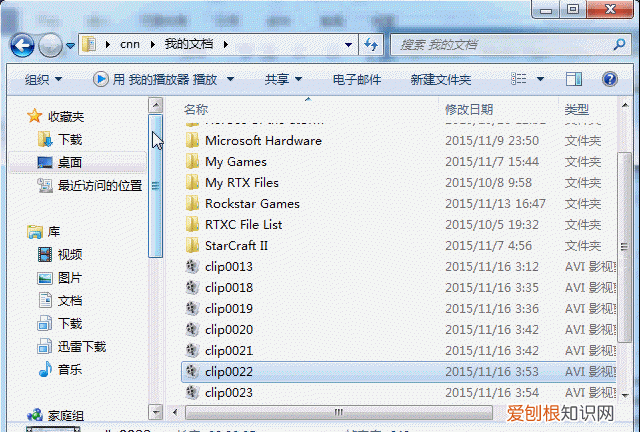
Task: Select the Rockstar Games folder icon
Action: coord(192,203)
